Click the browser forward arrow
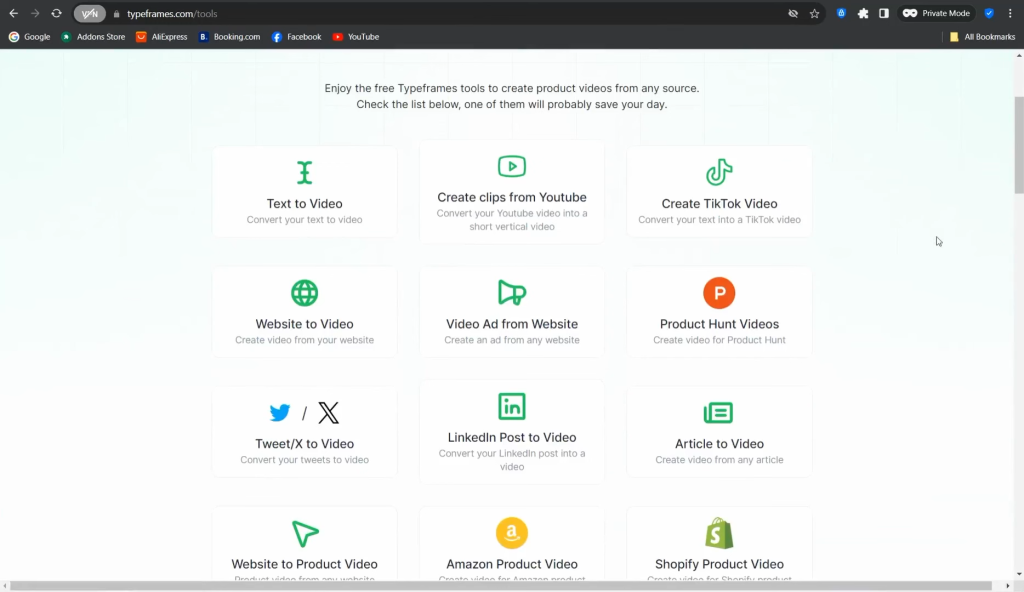Image resolution: width=1024 pixels, height=592 pixels. [35, 13]
